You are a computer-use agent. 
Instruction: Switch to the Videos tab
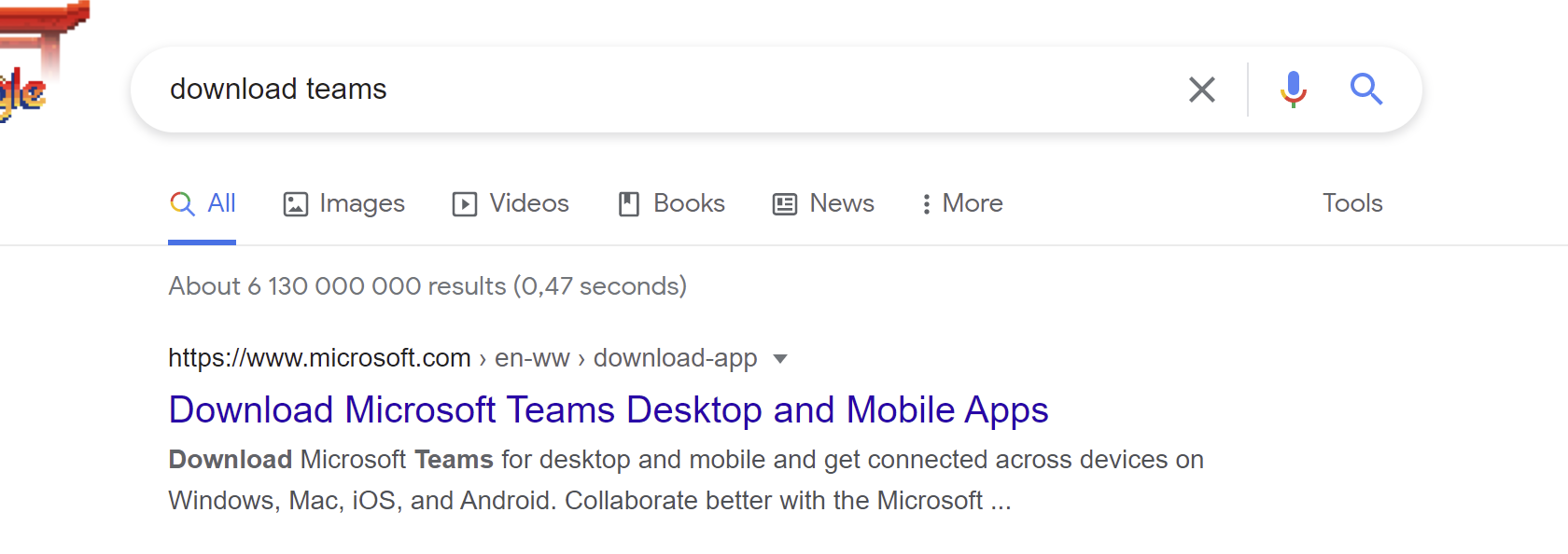point(511,203)
